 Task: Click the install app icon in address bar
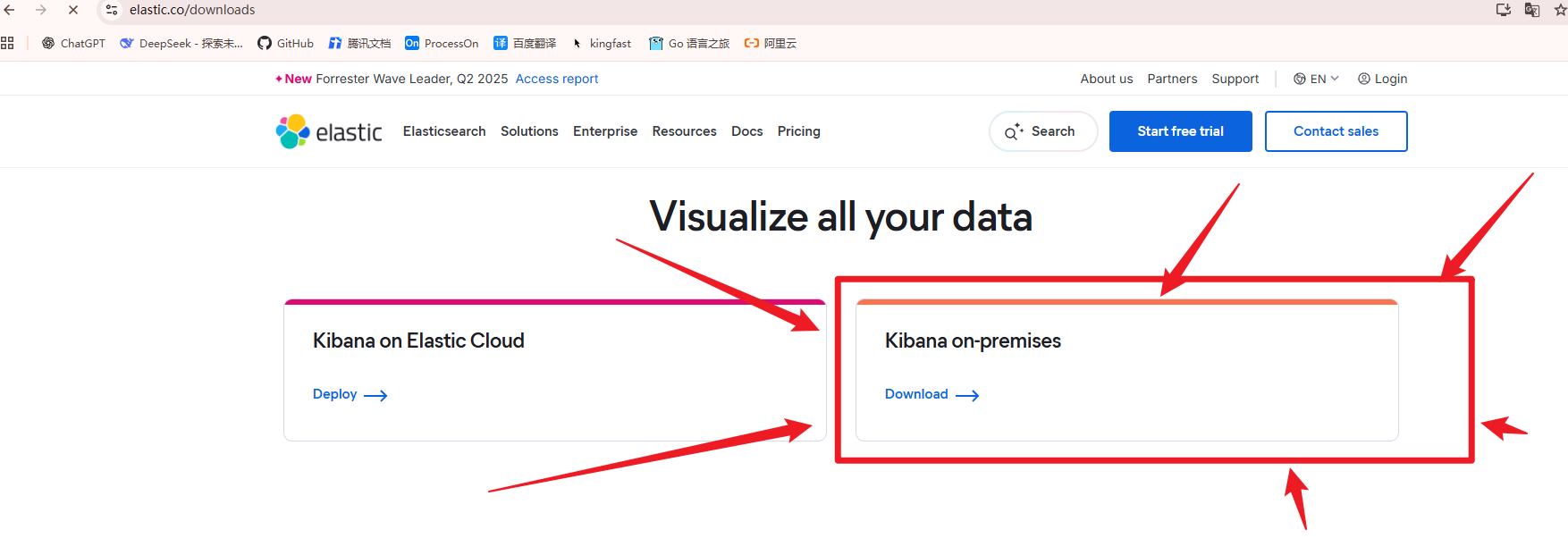pyautogui.click(x=1504, y=10)
